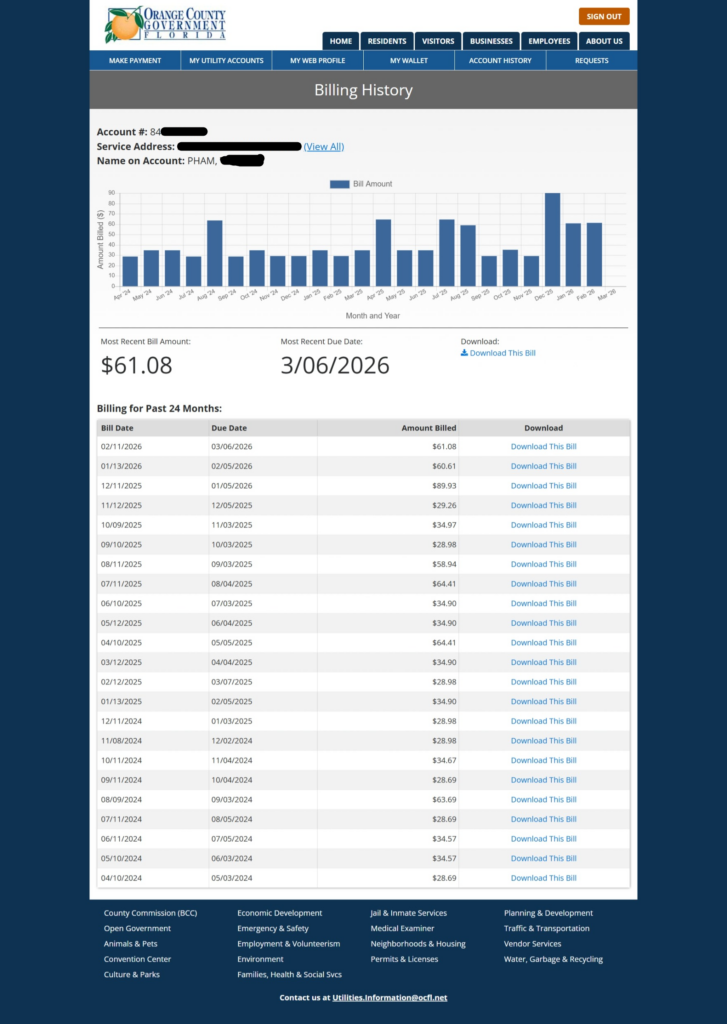
Task: Select Account History menu item
Action: 500,61
